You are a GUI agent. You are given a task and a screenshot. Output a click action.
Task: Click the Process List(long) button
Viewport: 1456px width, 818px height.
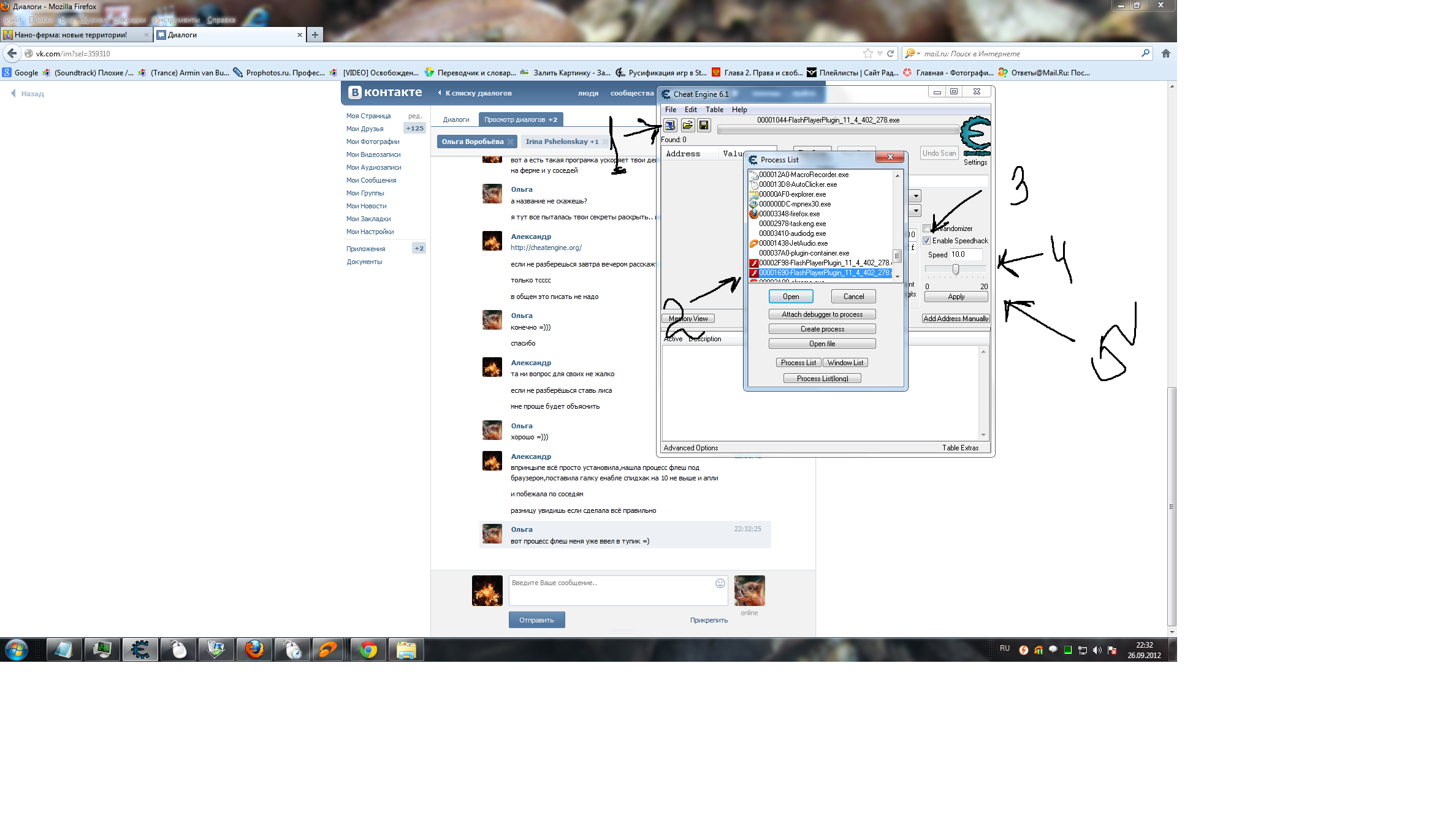point(822,379)
